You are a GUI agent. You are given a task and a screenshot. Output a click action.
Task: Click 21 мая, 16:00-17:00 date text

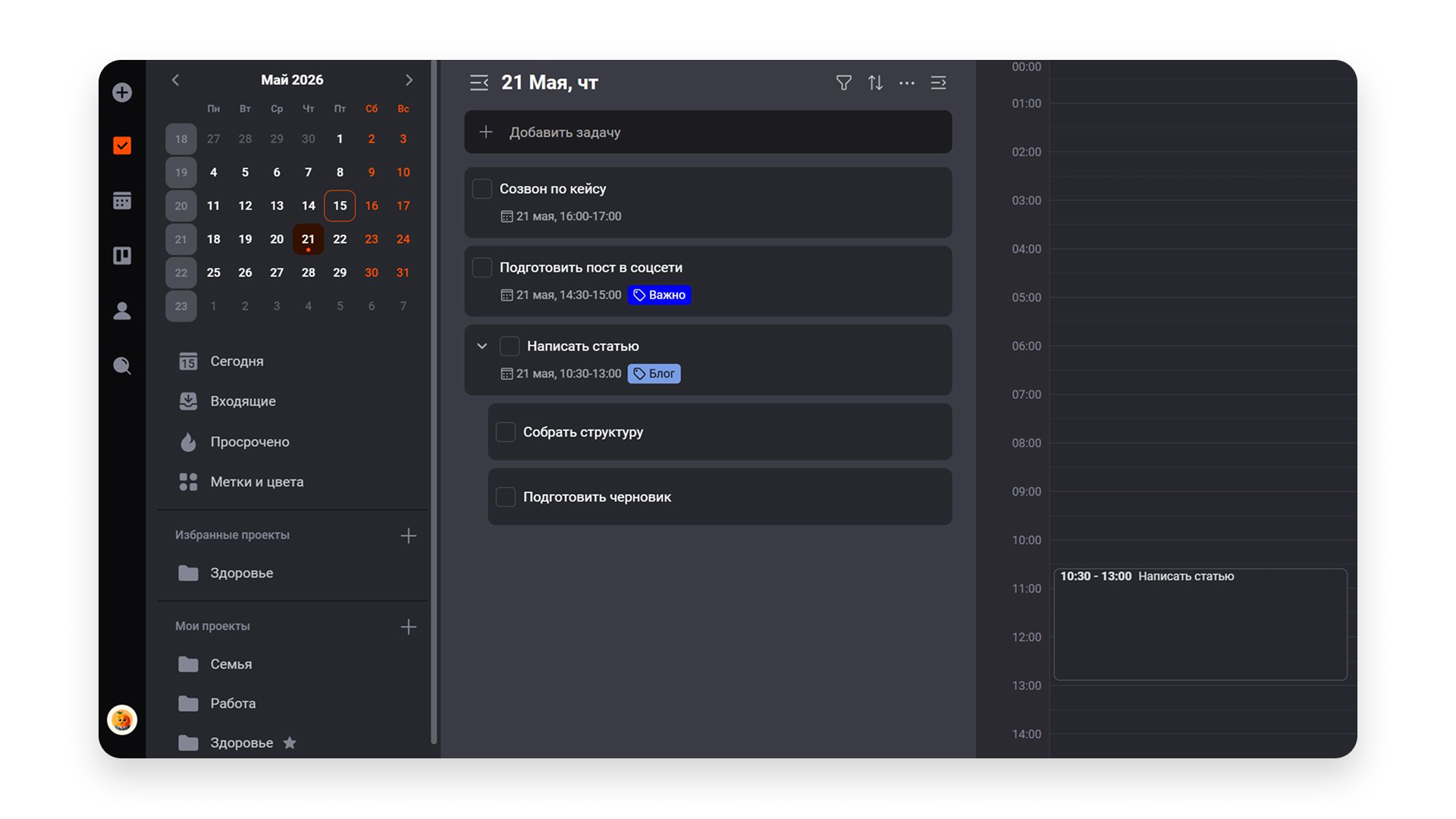point(569,217)
